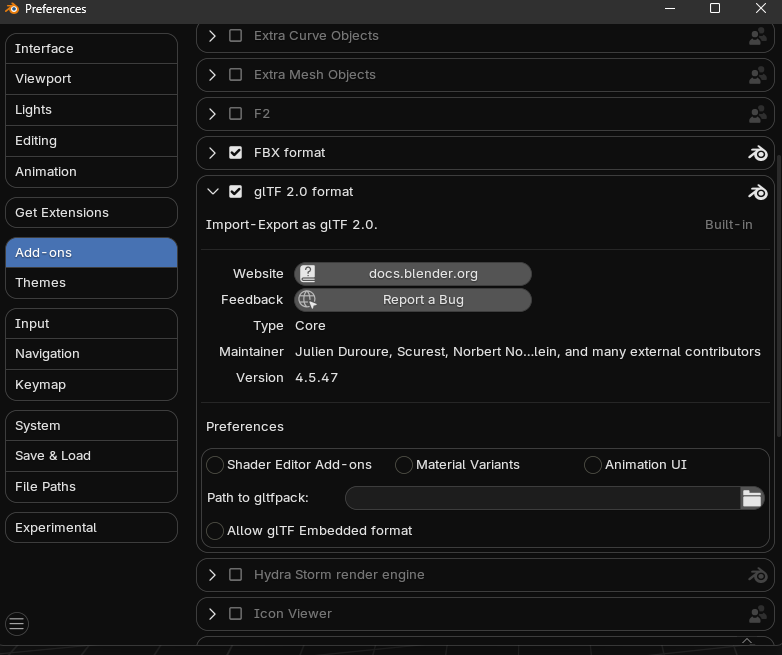Screen dimensions: 782x655
Task: Enable the F2 add-on checkbox
Action: (235, 114)
